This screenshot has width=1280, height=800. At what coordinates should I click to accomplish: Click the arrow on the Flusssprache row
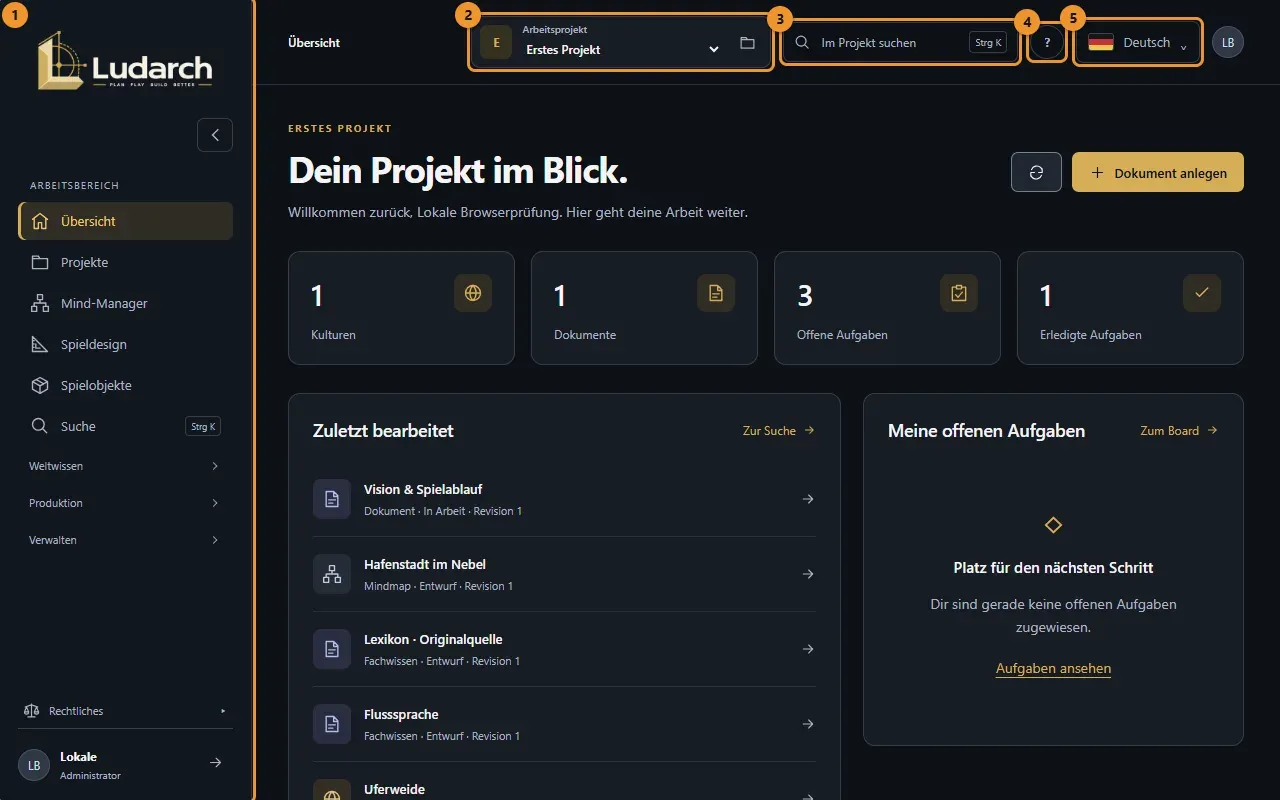808,724
